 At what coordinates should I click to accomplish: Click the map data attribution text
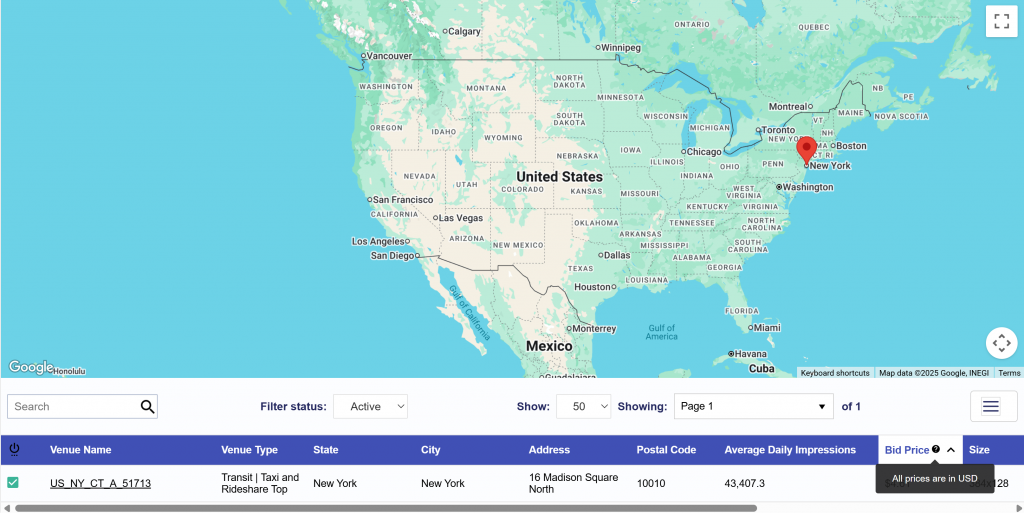coord(934,373)
